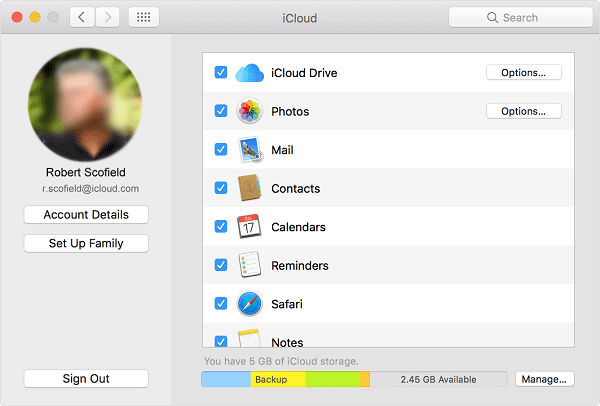This screenshot has width=600, height=406.
Task: Disable Reminders syncing checkbox
Action: 221,265
